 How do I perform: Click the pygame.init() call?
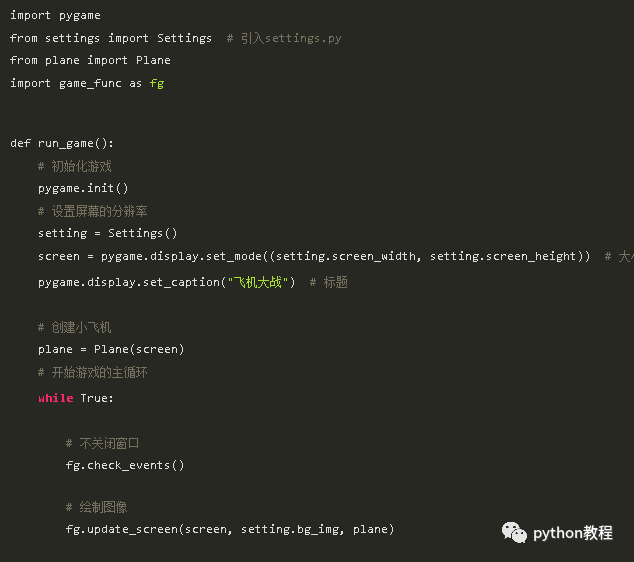pyautogui.click(x=83, y=188)
